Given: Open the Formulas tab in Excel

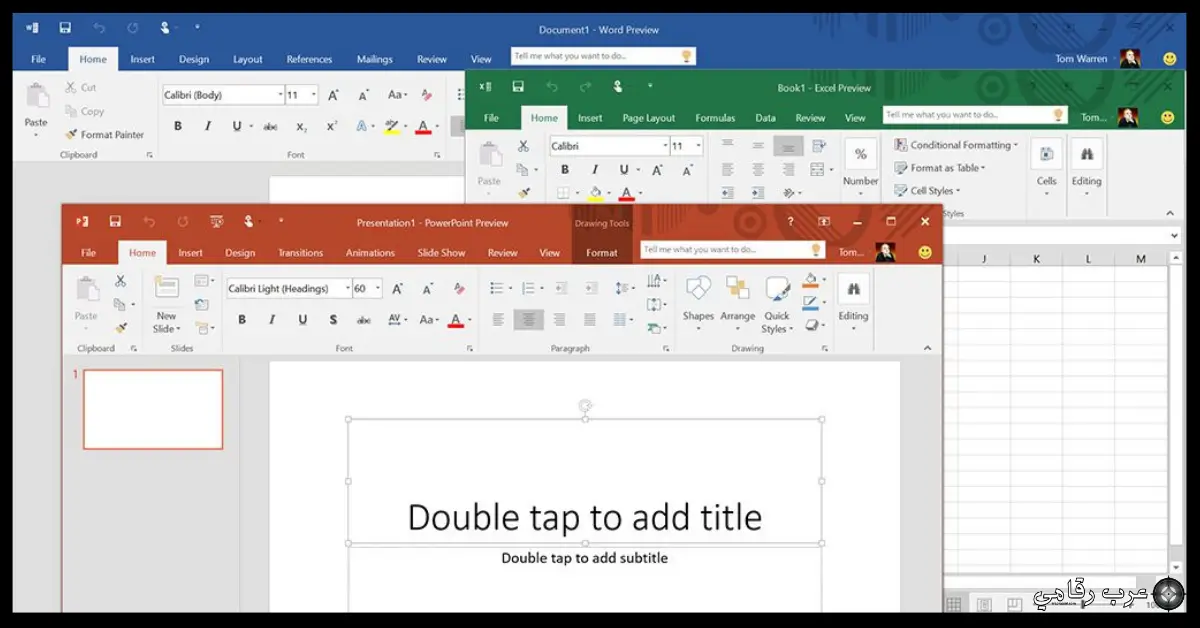Looking at the screenshot, I should pyautogui.click(x=714, y=118).
